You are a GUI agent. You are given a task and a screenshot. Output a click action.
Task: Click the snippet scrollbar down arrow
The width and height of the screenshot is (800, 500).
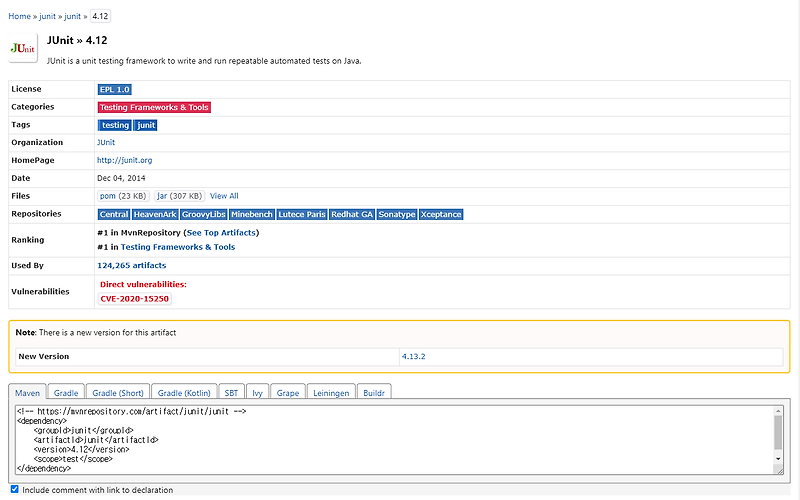click(x=778, y=459)
